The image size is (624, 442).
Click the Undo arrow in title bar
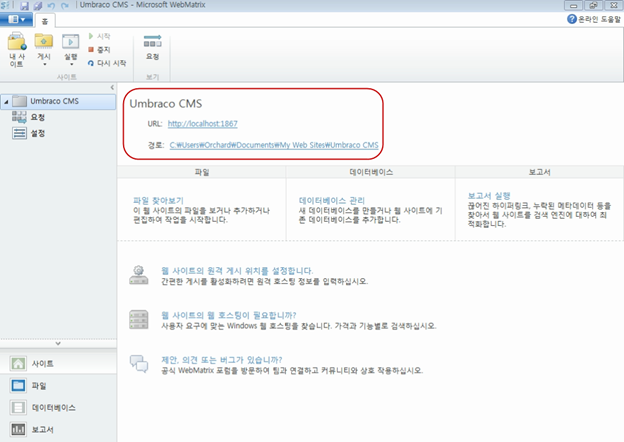click(51, 6)
